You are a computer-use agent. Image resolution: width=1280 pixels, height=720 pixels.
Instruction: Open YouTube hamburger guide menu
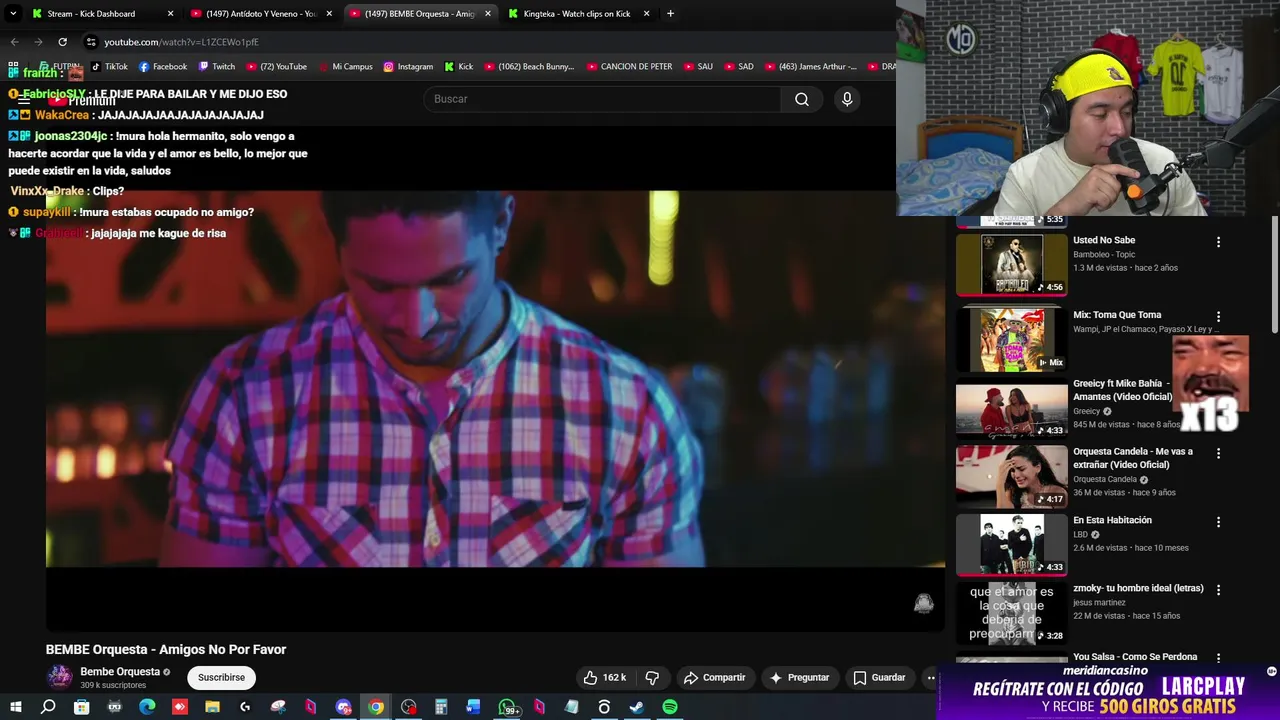[24, 100]
